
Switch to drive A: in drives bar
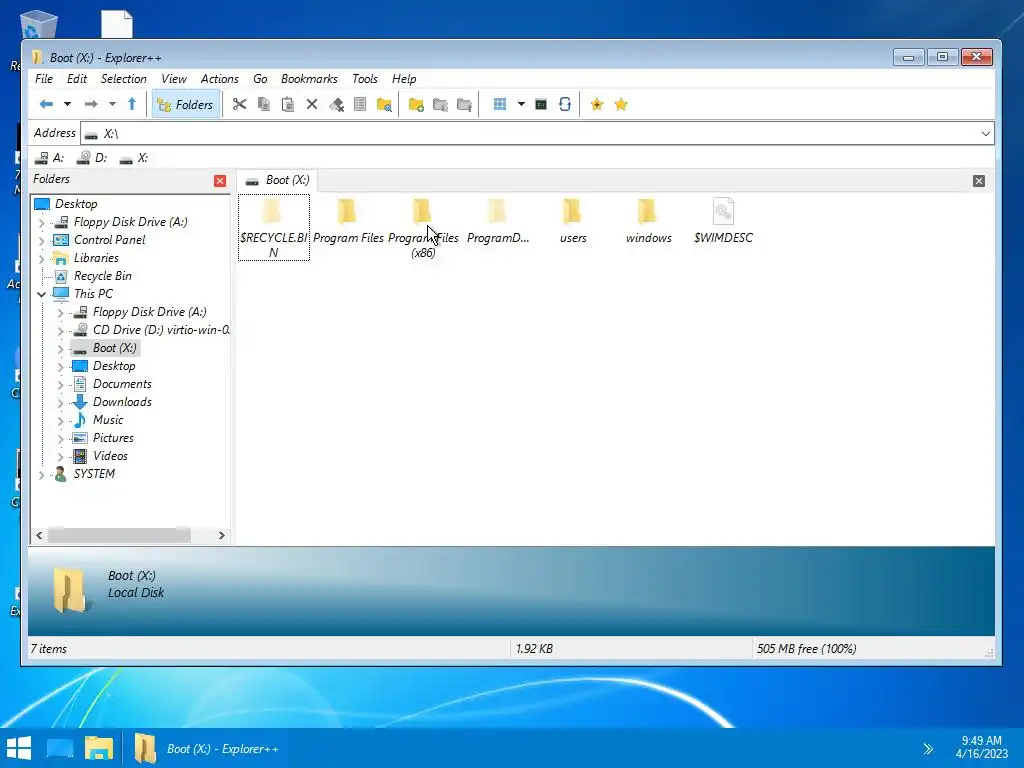pos(50,158)
